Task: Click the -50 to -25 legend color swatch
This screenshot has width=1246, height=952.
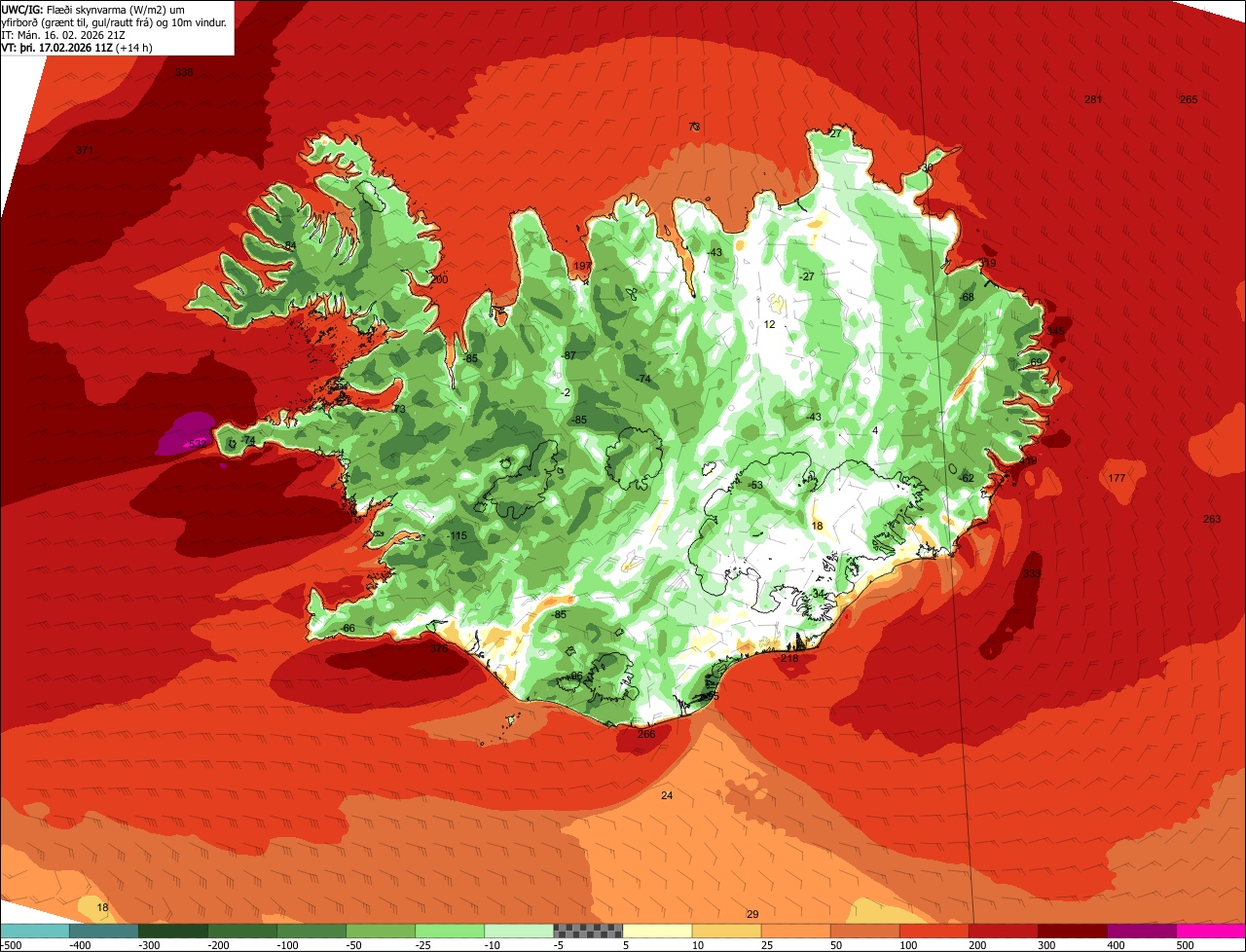Action: click(x=380, y=931)
